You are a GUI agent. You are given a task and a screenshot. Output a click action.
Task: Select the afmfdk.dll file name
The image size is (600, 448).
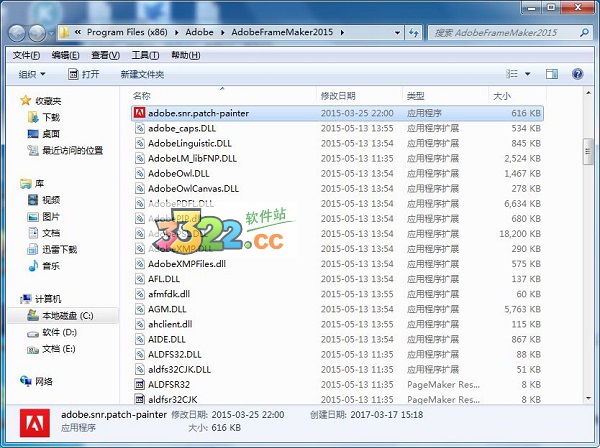pos(169,294)
